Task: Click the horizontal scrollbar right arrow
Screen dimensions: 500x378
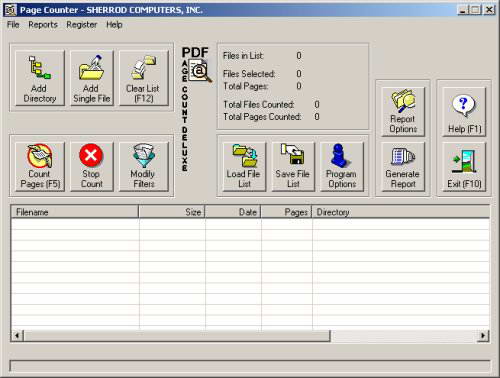Action: (483, 336)
